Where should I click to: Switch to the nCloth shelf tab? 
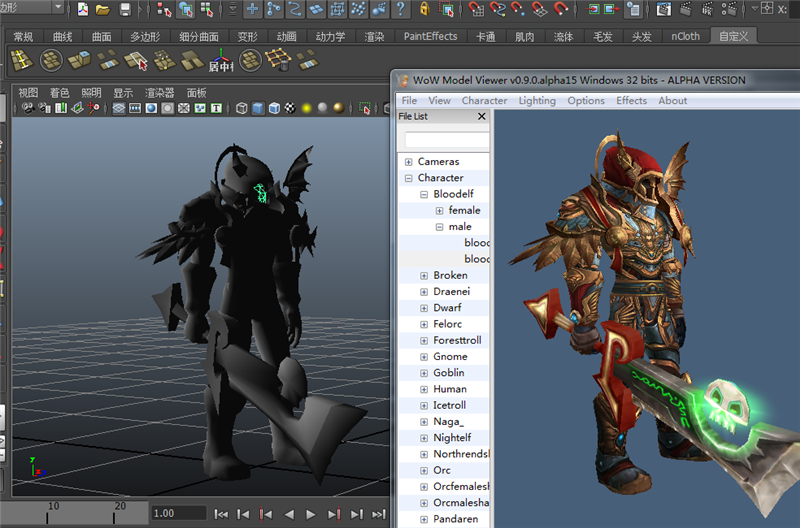pyautogui.click(x=685, y=36)
